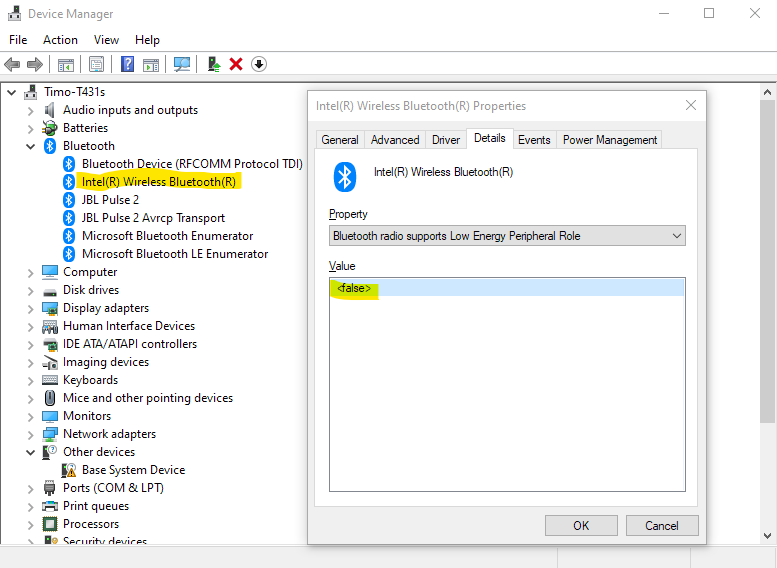The image size is (777, 568).
Task: Select JBL Pulse 2 Avrcp Transport
Action: pos(153,218)
